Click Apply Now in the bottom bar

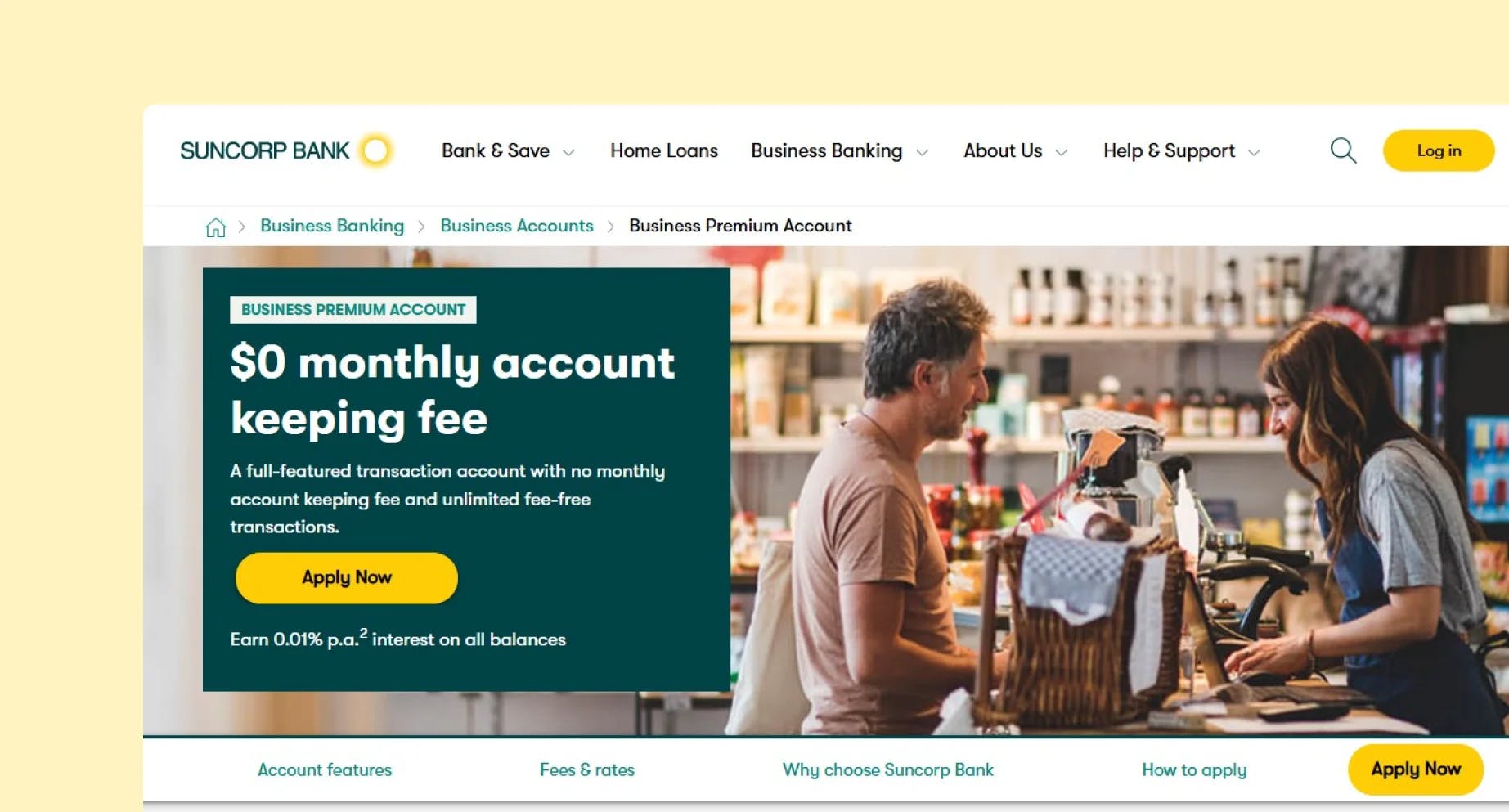(1416, 769)
